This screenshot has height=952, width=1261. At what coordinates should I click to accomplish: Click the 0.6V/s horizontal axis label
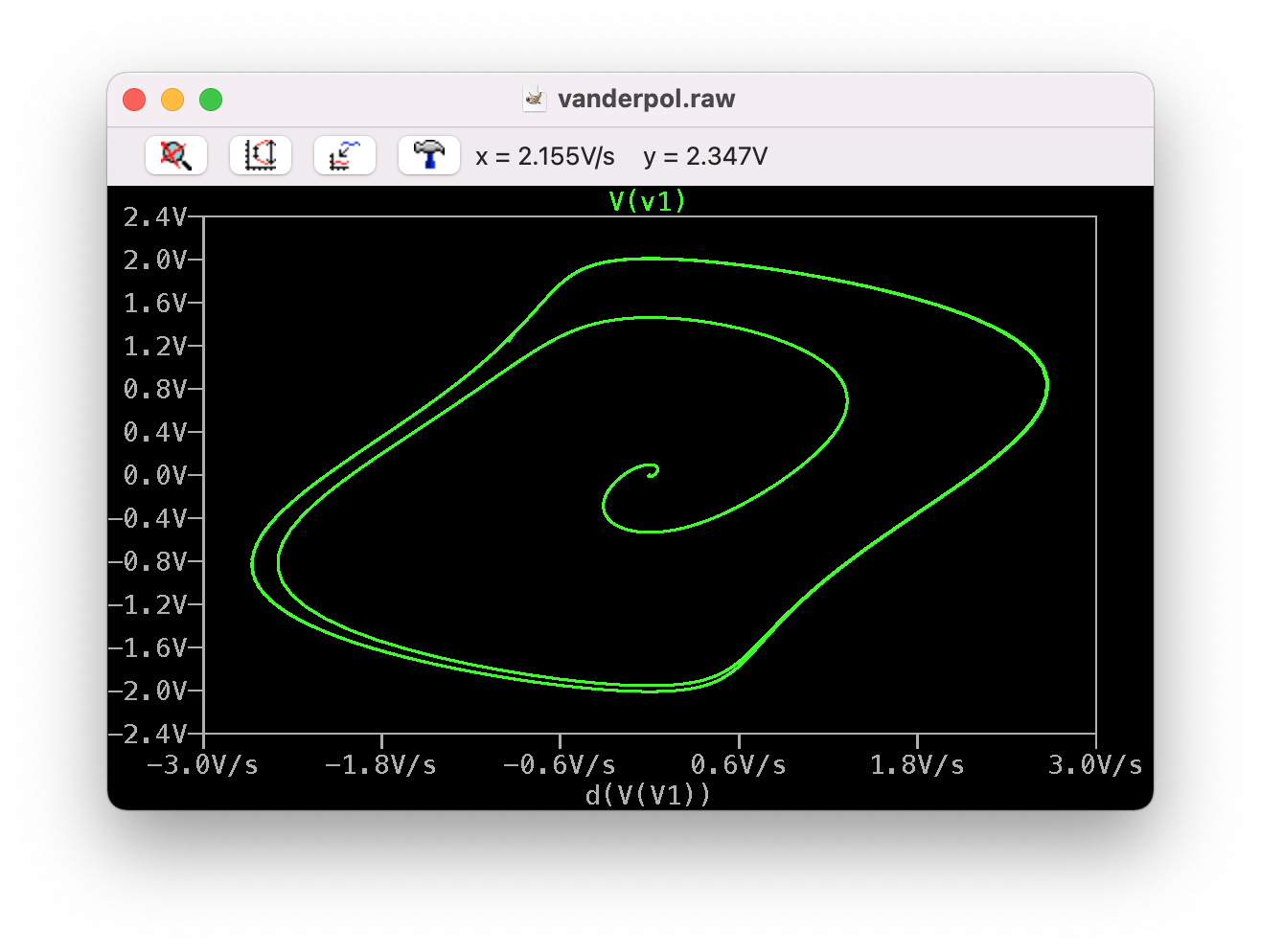738,765
